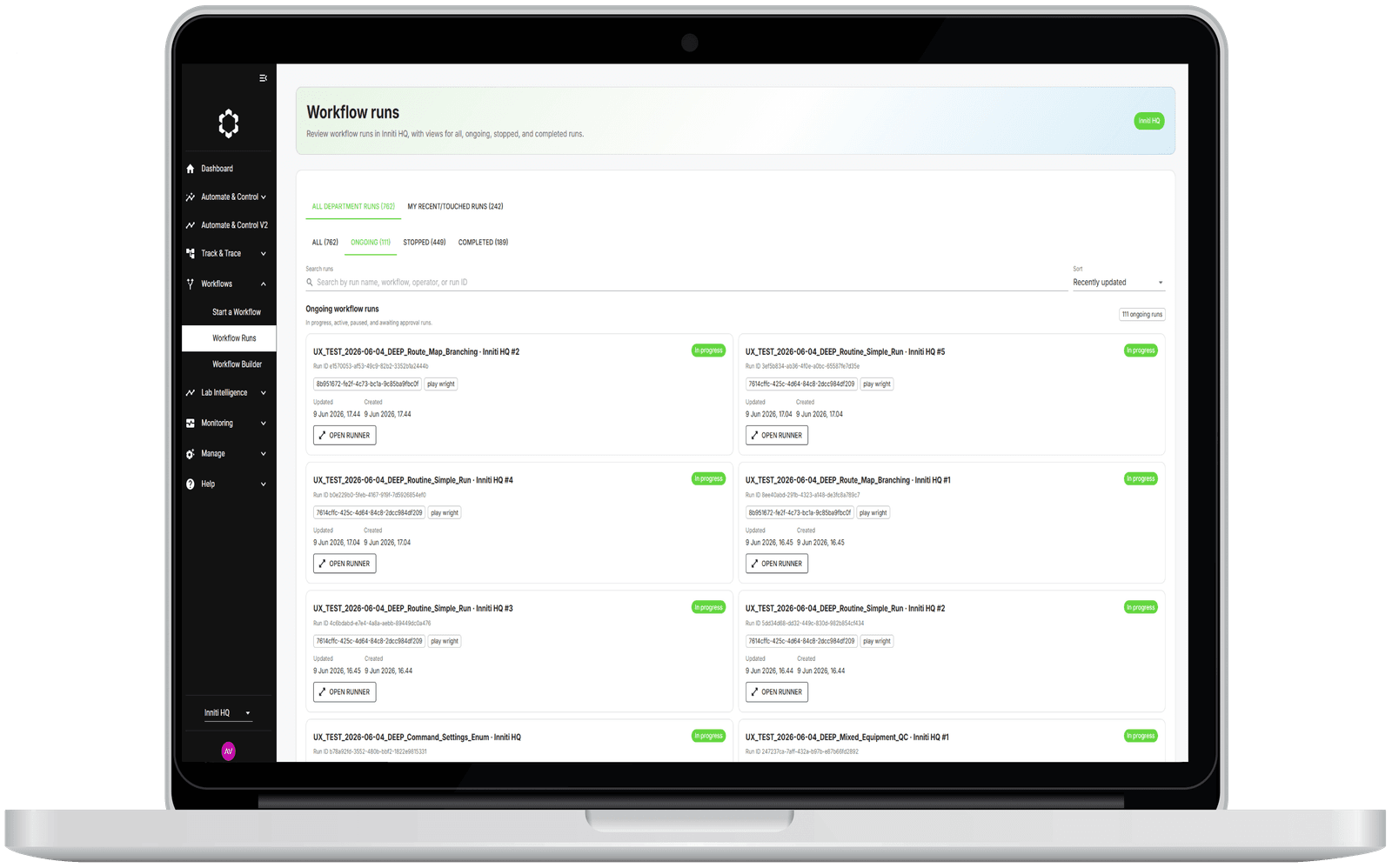Viewport: 1392px width, 868px height.
Task: Expand the Monitoring chevron
Action: coord(264,424)
